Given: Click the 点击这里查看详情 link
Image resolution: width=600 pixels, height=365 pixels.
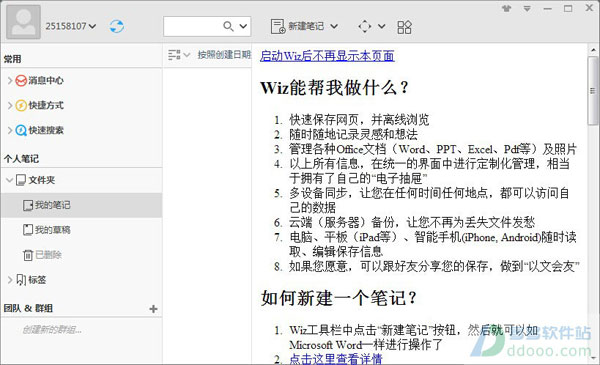Looking at the screenshot, I should 336,359.
